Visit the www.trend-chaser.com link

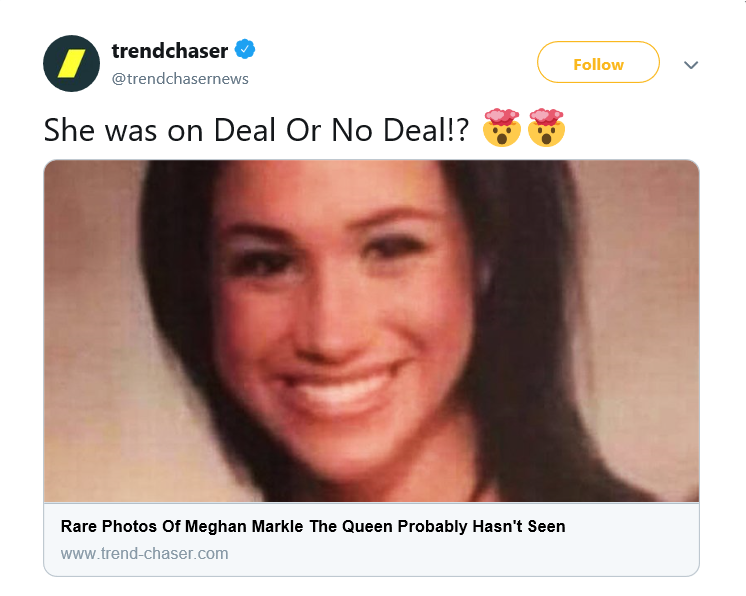coord(144,554)
